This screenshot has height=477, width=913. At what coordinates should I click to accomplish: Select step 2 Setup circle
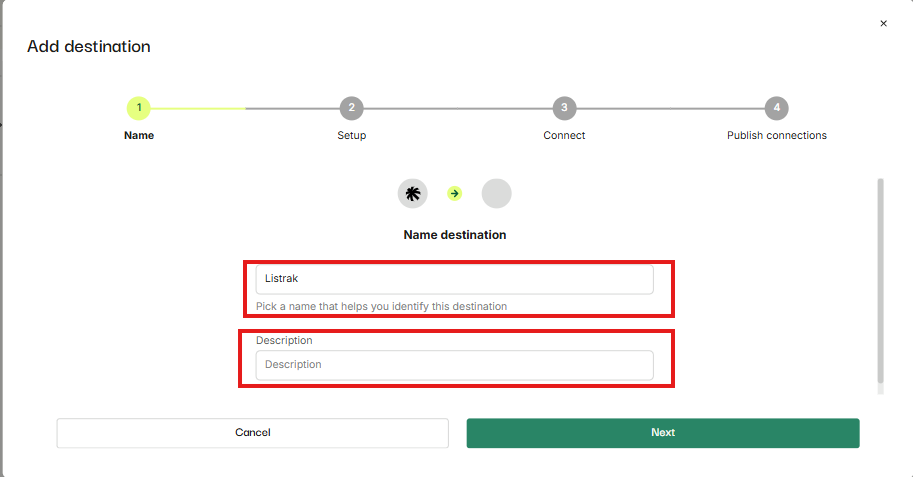point(352,108)
